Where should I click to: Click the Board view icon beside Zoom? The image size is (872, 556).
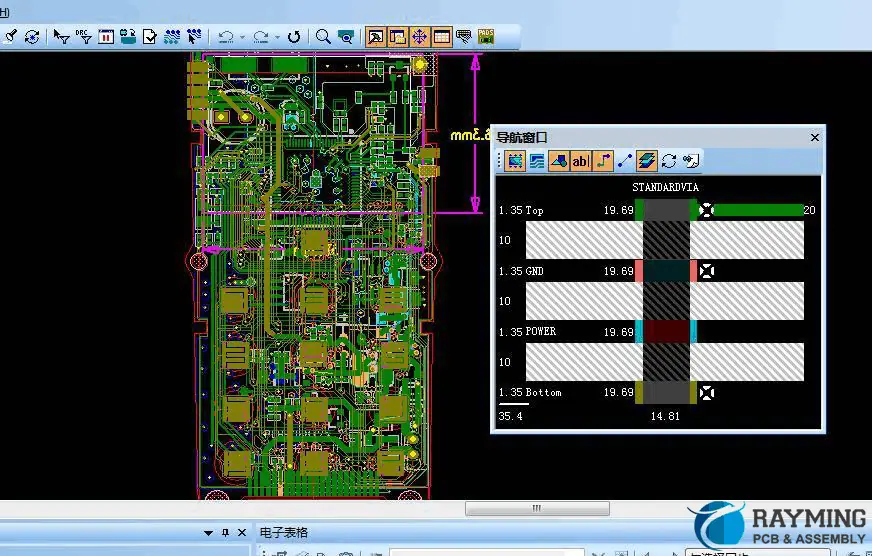[x=345, y=37]
